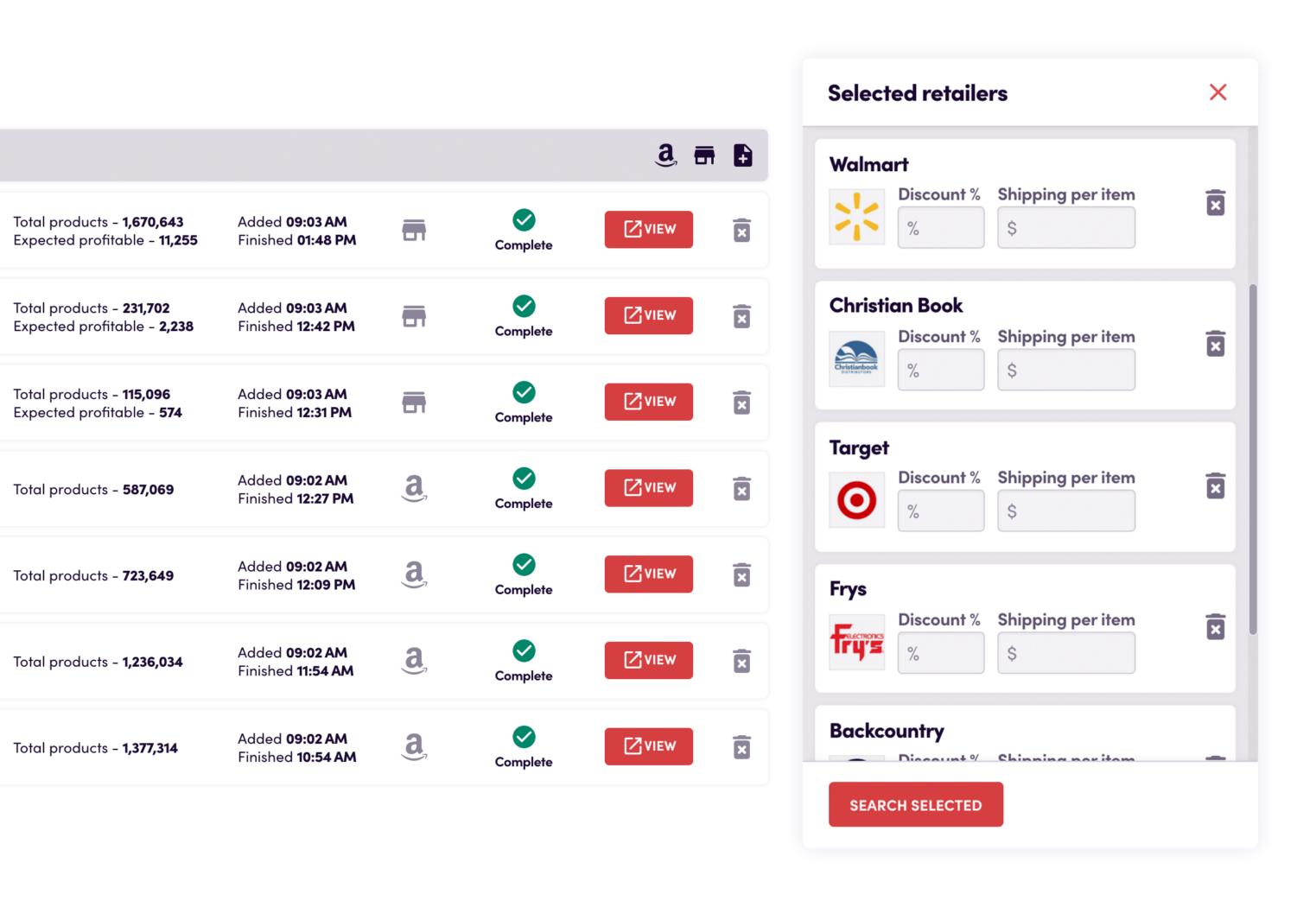Screen dimensions: 1316x907
Task: View results for 115,096 products search
Action: [648, 402]
